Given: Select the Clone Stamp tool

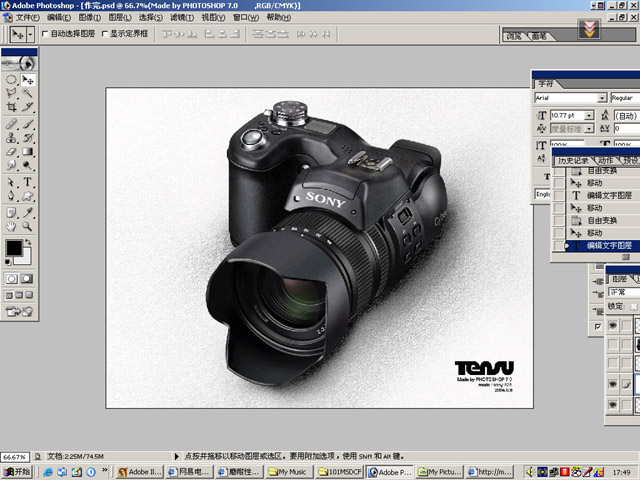Looking at the screenshot, I should (11, 138).
